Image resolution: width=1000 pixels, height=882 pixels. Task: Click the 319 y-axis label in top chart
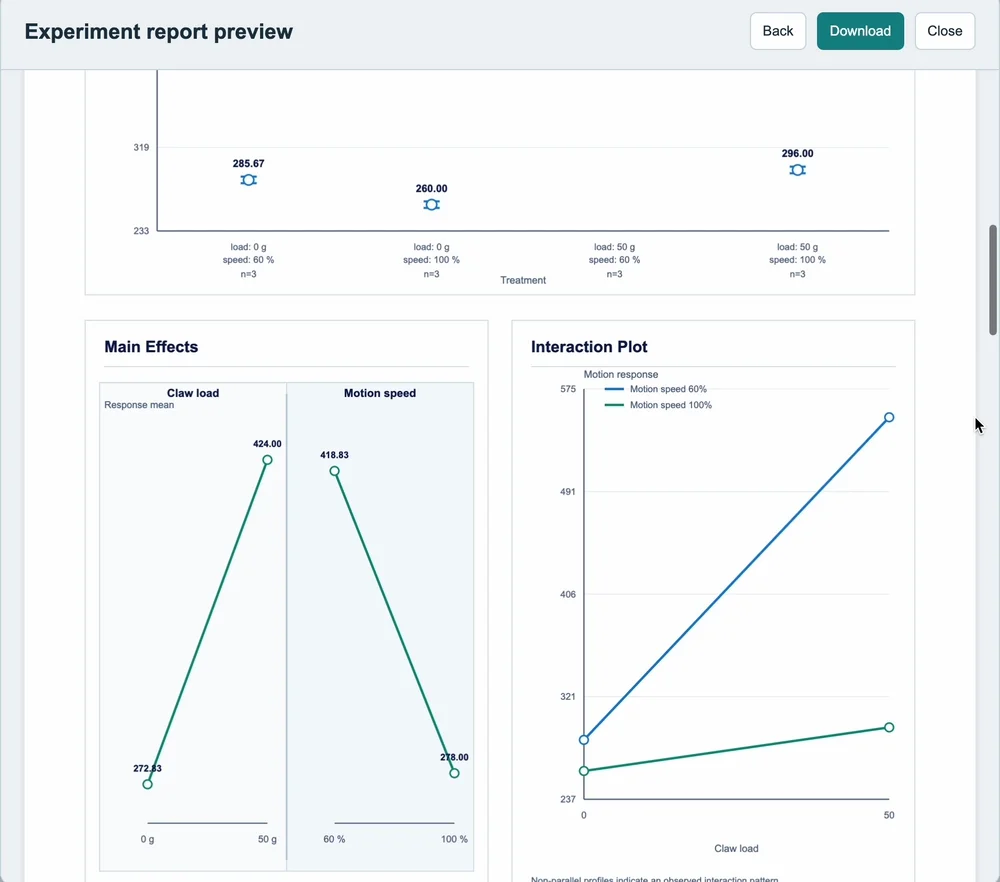click(x=141, y=147)
